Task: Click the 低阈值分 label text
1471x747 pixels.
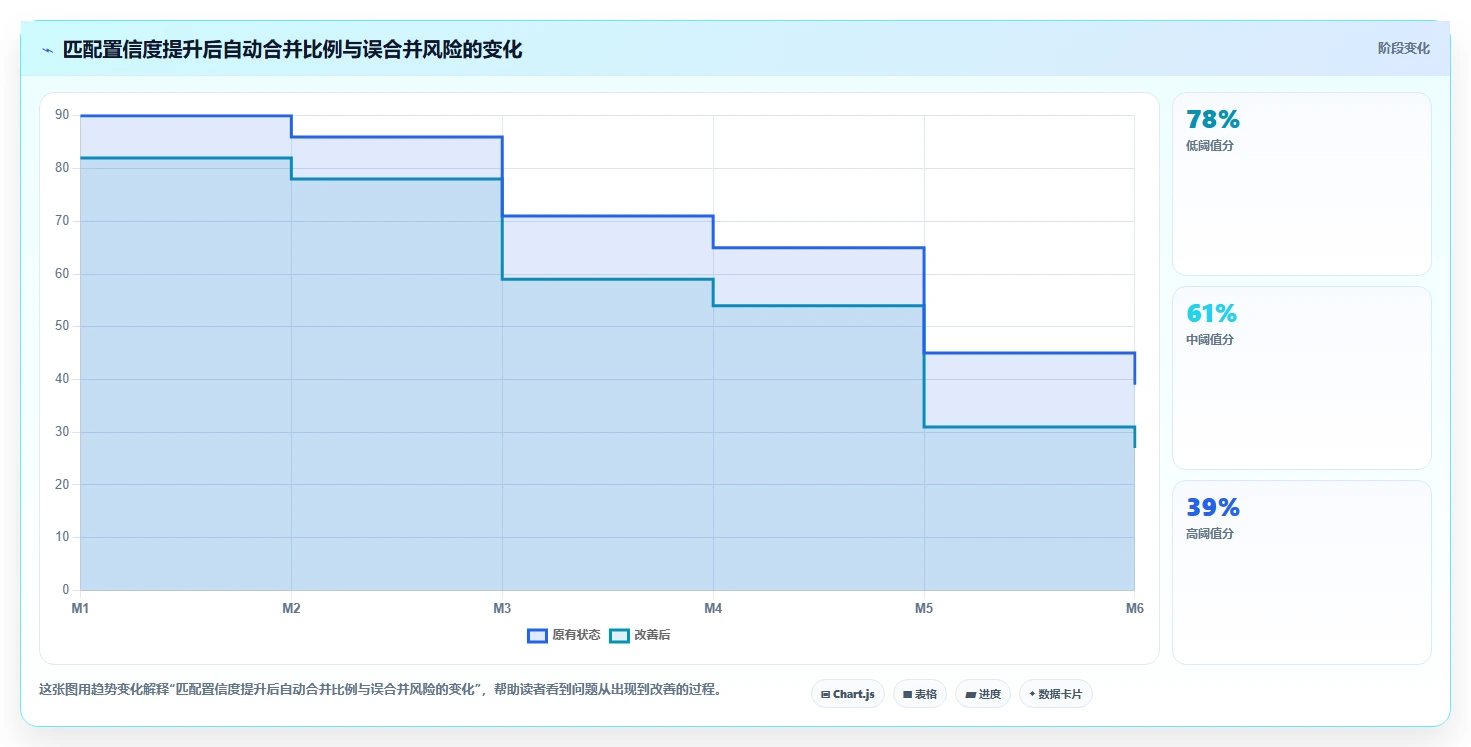Action: click(1210, 146)
